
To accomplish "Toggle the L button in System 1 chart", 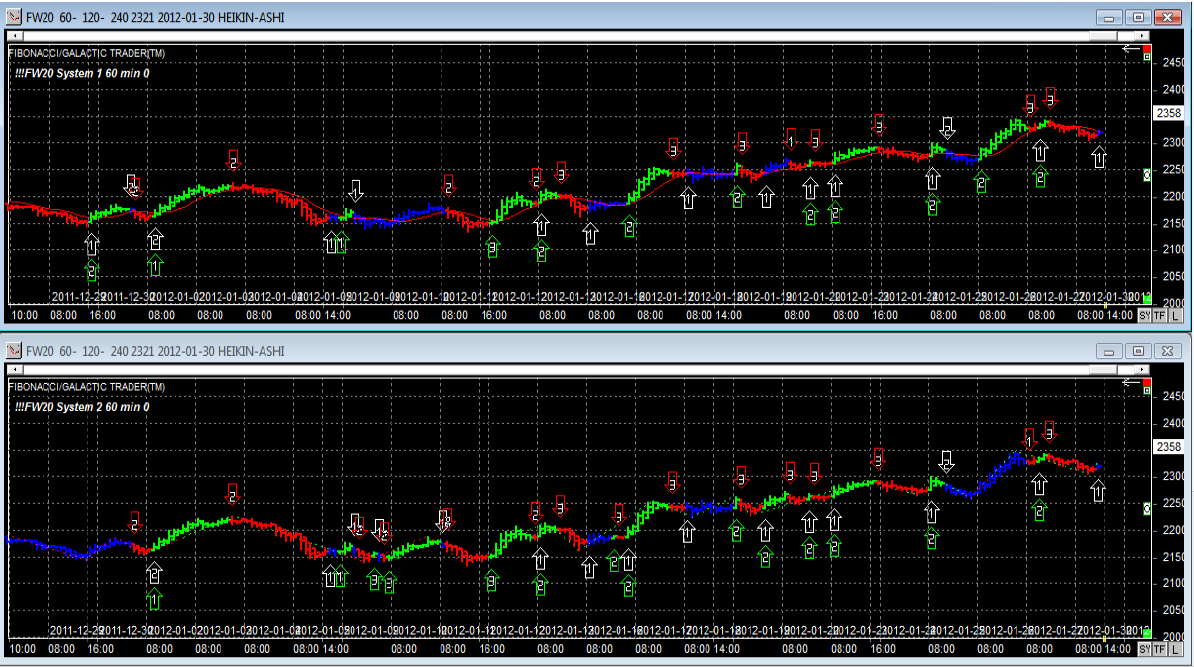I will pos(1174,316).
